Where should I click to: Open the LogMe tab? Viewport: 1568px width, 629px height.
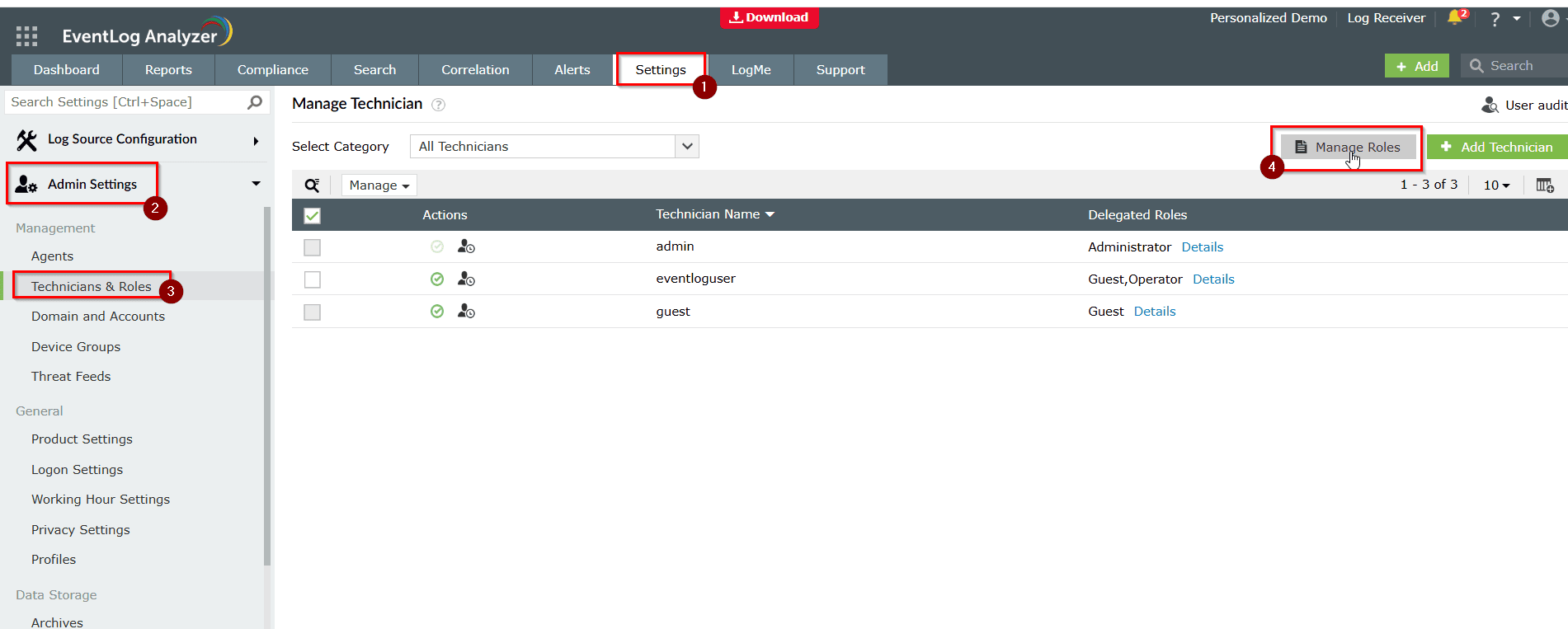(751, 70)
